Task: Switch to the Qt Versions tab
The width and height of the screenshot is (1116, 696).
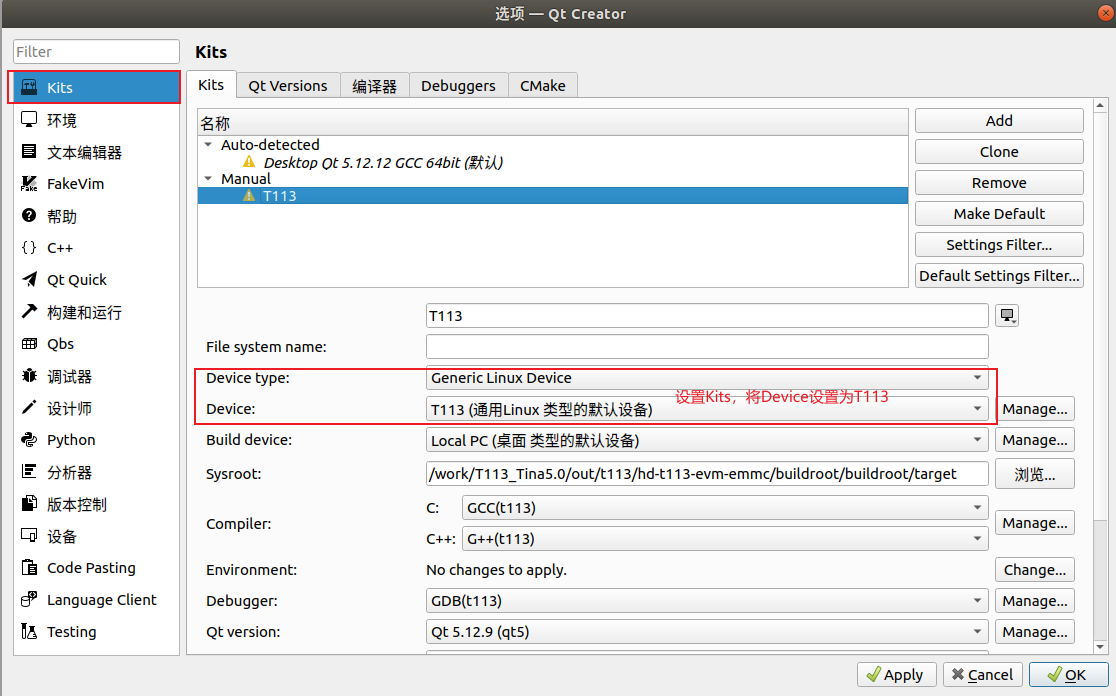Action: pos(288,86)
